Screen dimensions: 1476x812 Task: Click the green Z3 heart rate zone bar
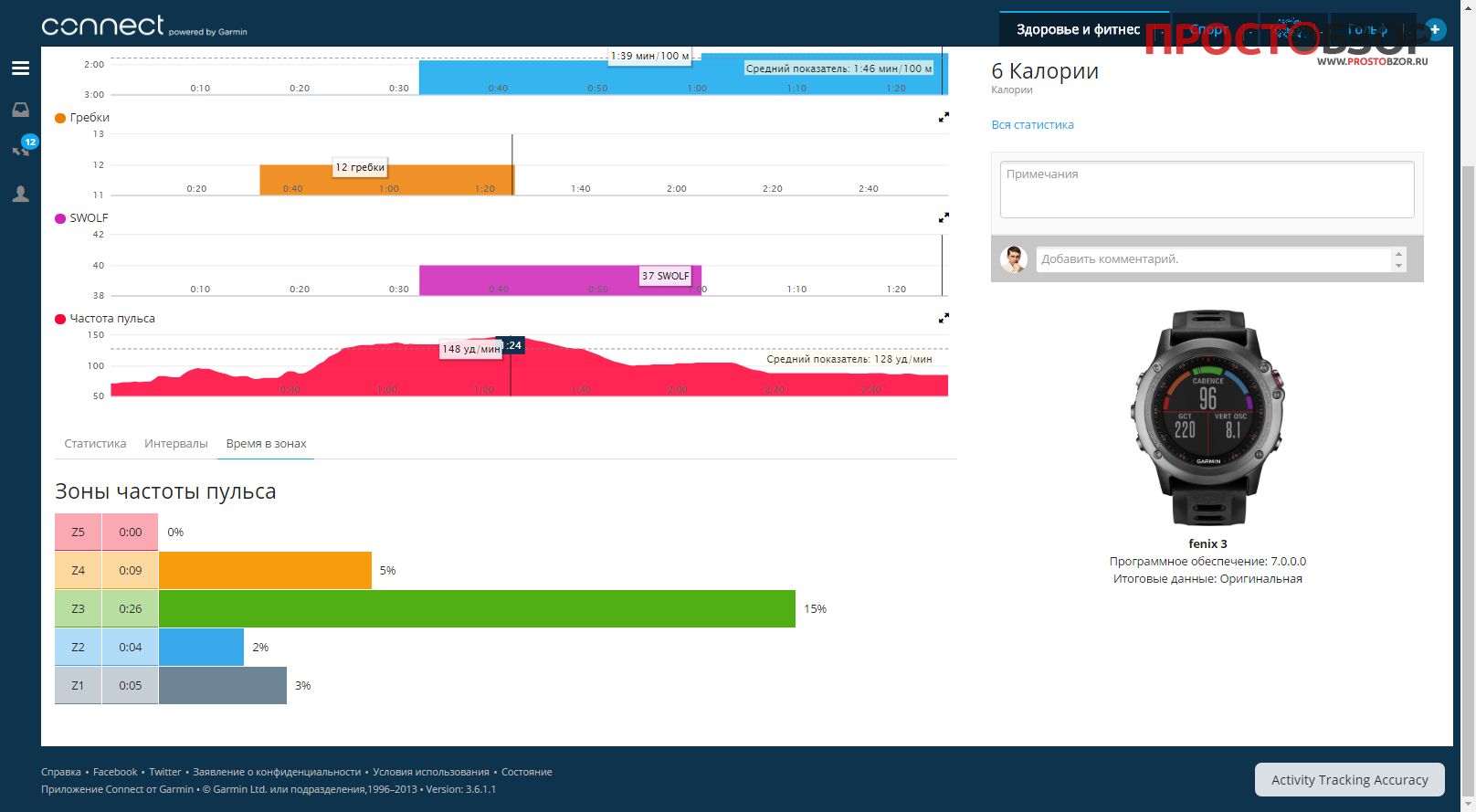click(x=477, y=609)
